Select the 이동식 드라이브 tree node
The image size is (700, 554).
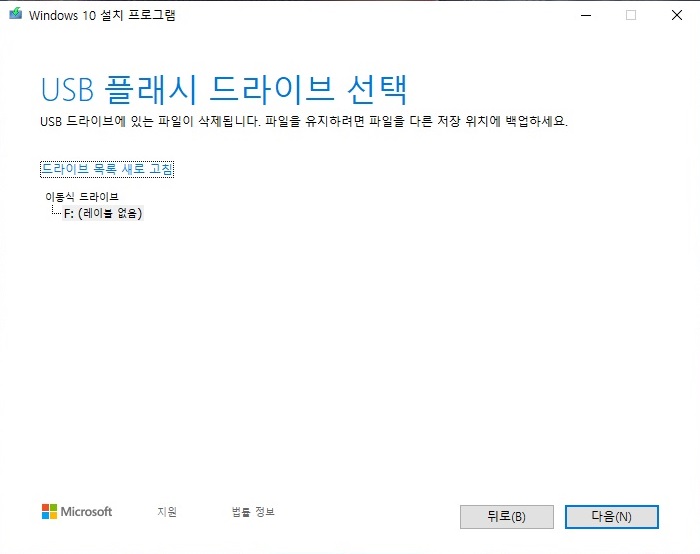point(82,196)
